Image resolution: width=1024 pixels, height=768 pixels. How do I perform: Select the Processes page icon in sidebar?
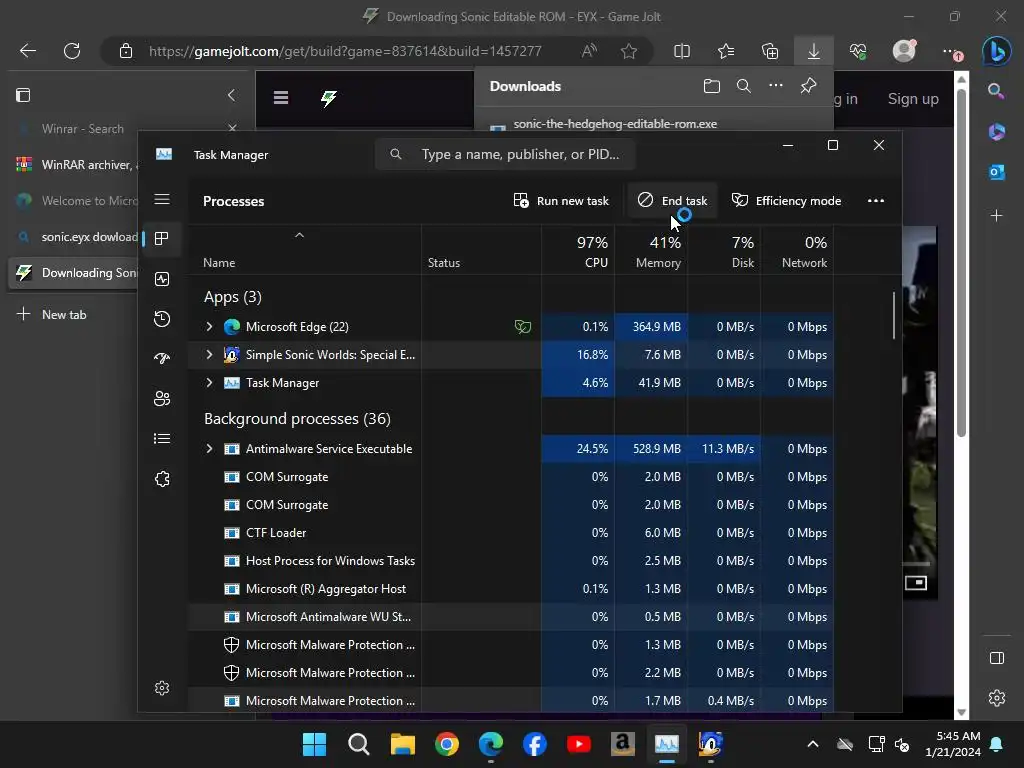pyautogui.click(x=162, y=239)
